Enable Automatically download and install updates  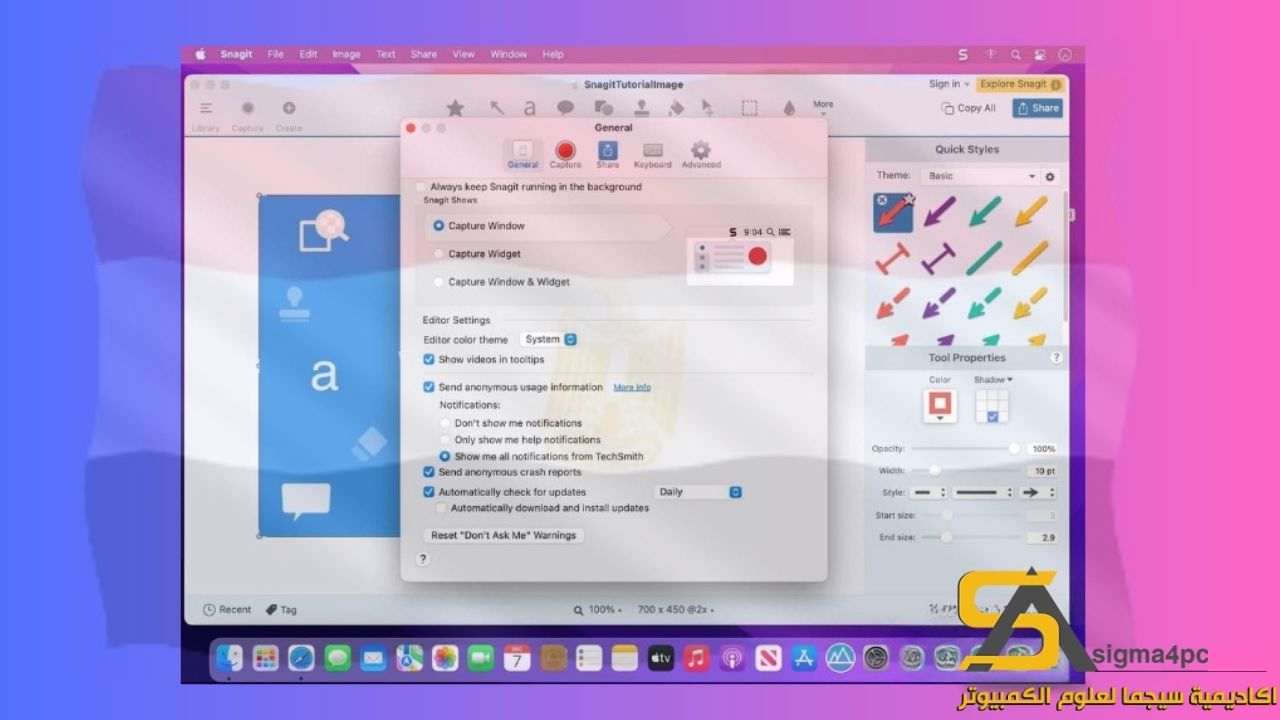441,508
